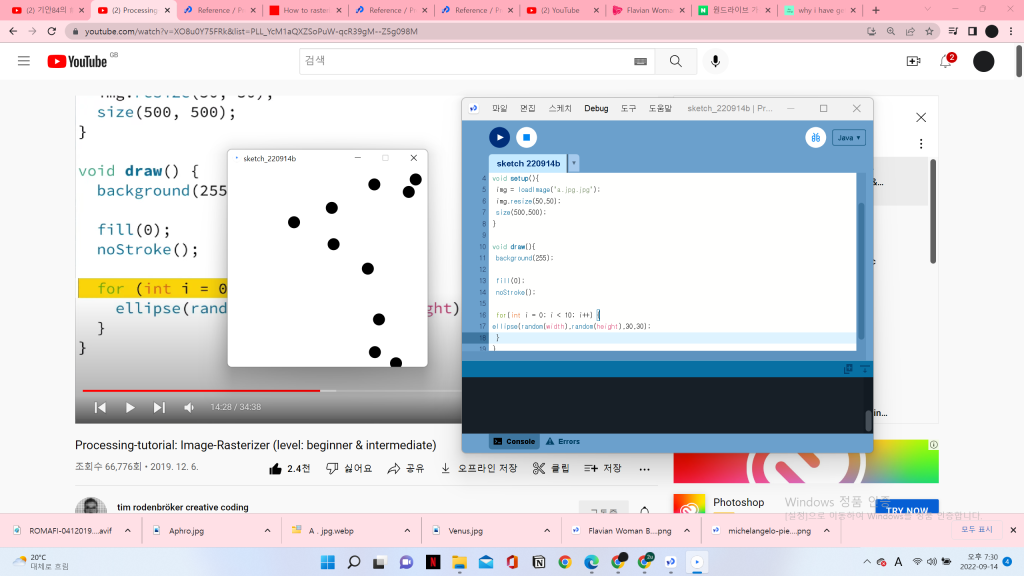Open the 도움말 menu in Processing

pos(660,108)
